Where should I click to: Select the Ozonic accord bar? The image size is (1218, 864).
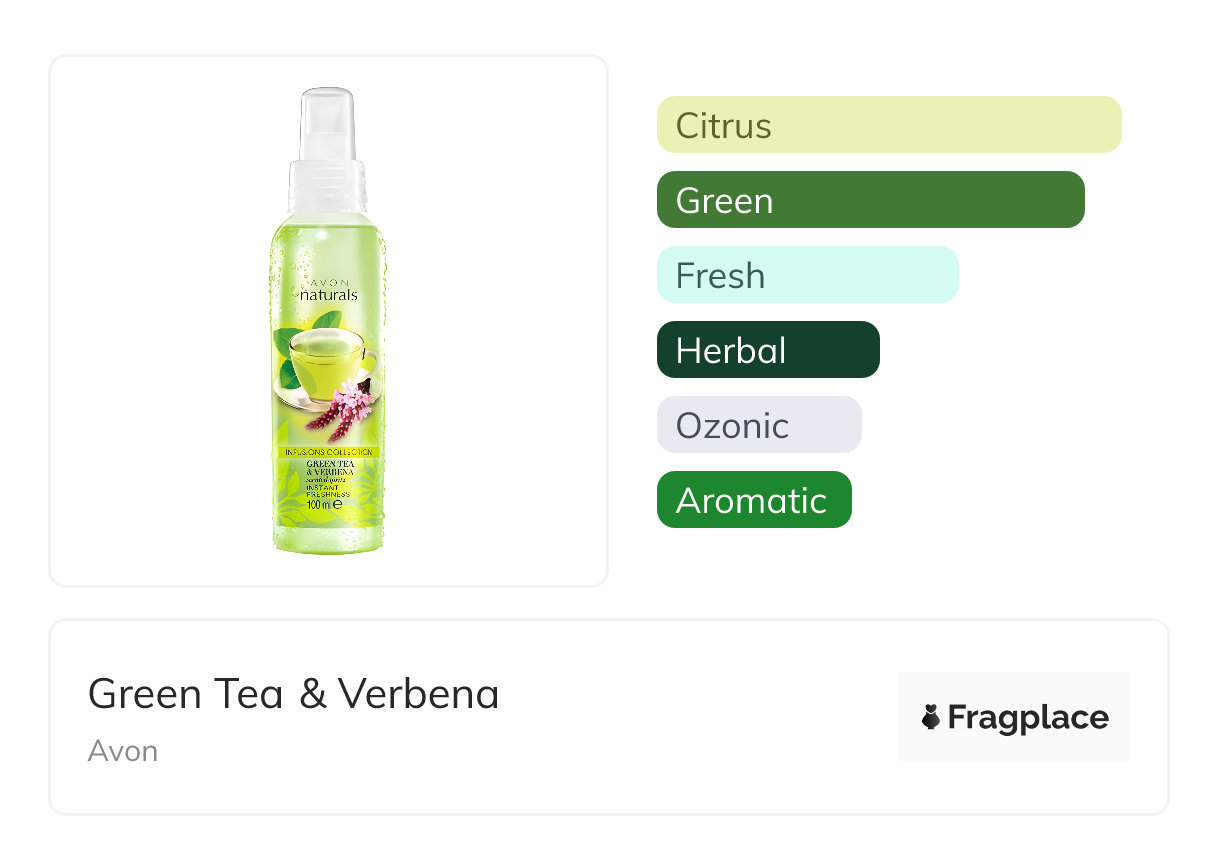coord(759,425)
